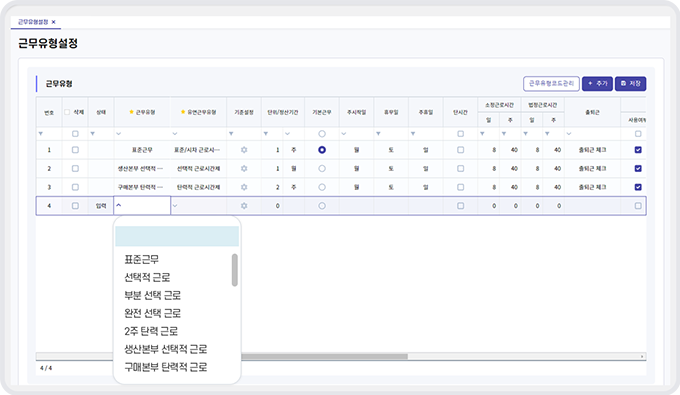
Task: Choose 구매본부 탄력적 근로 from dropdown list
Action: 166,367
